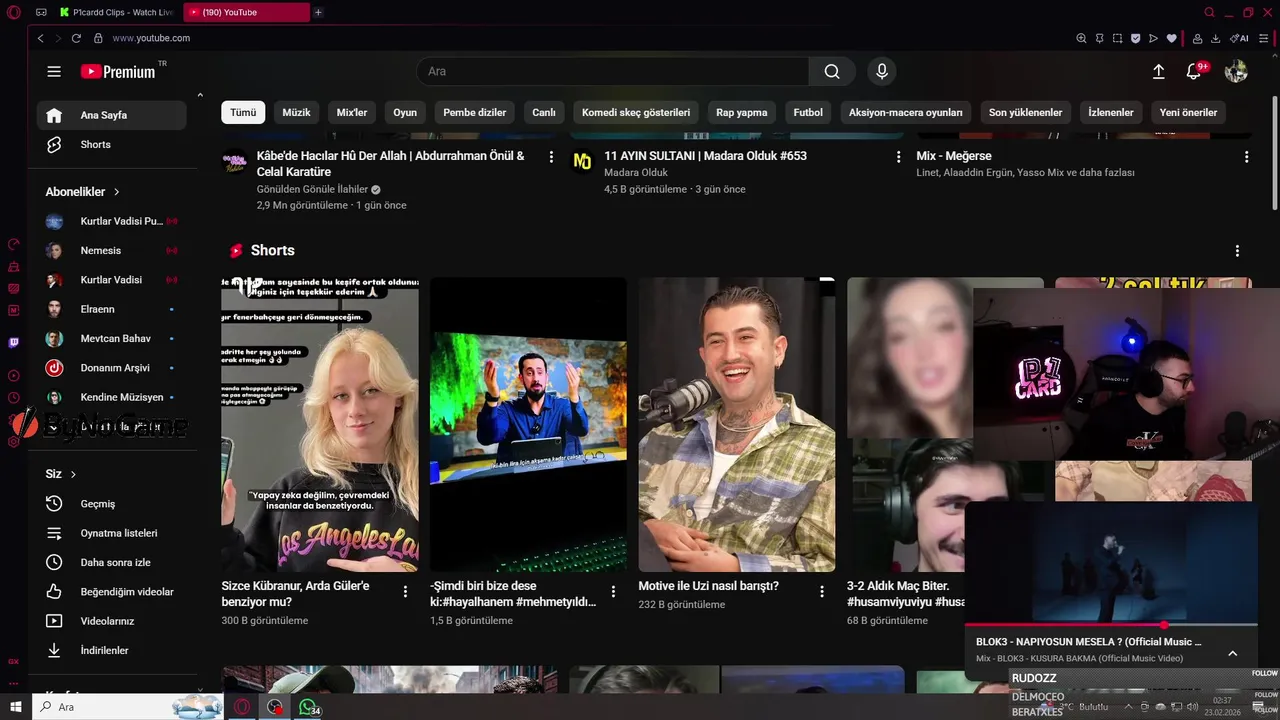The width and height of the screenshot is (1280, 720).
Task: Open options for Kâbe'de Hacılar video
Action: tap(551, 157)
